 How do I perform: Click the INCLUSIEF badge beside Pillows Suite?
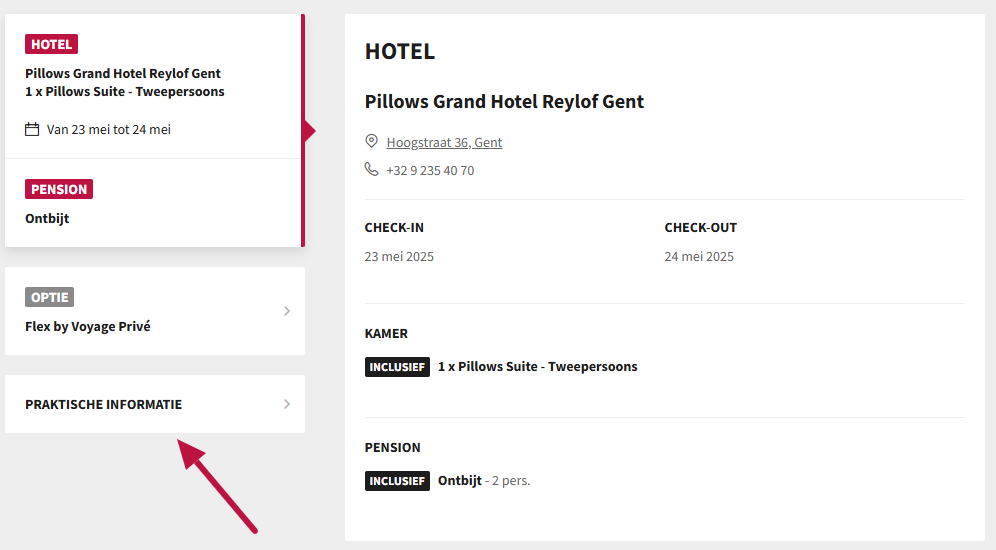[397, 367]
